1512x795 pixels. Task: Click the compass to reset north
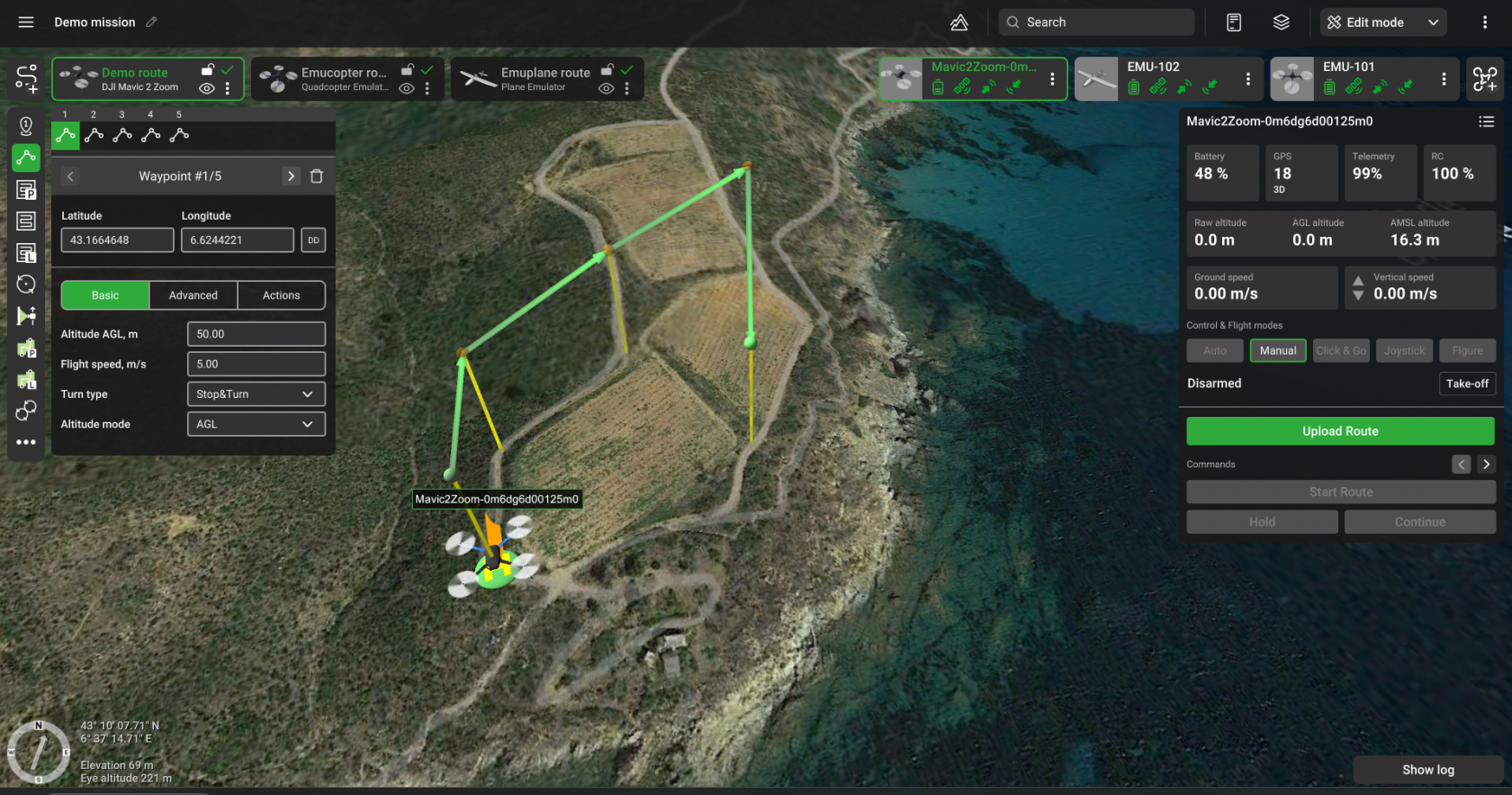click(39, 753)
